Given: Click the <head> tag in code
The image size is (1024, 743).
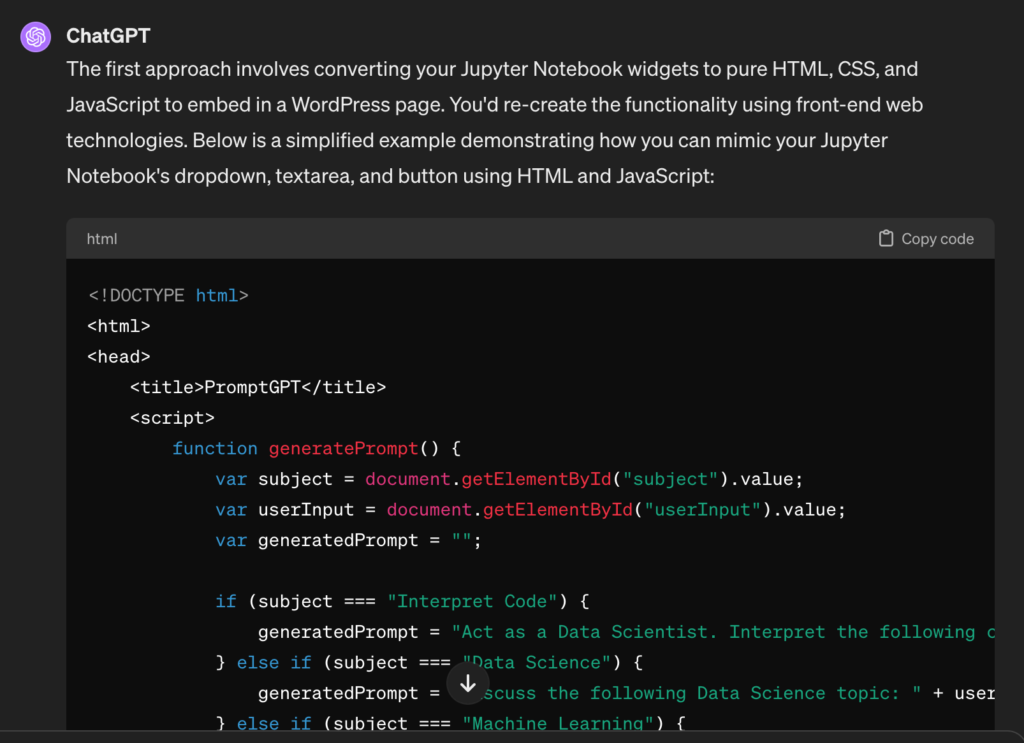Looking at the screenshot, I should (119, 357).
